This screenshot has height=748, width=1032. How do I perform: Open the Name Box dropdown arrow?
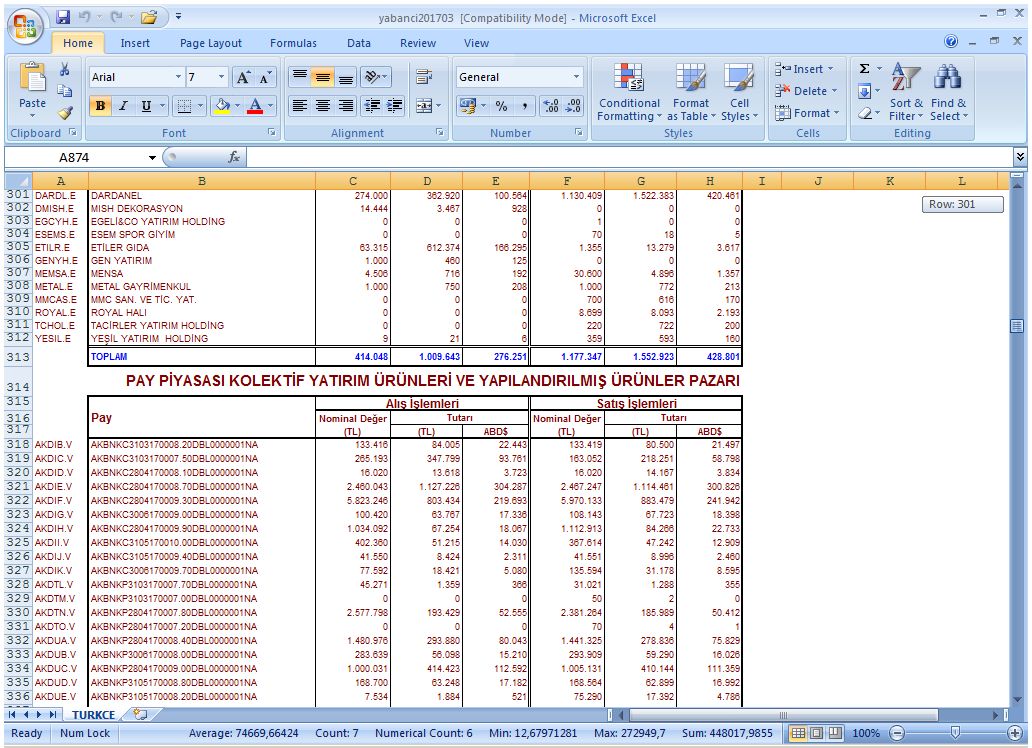(x=152, y=157)
